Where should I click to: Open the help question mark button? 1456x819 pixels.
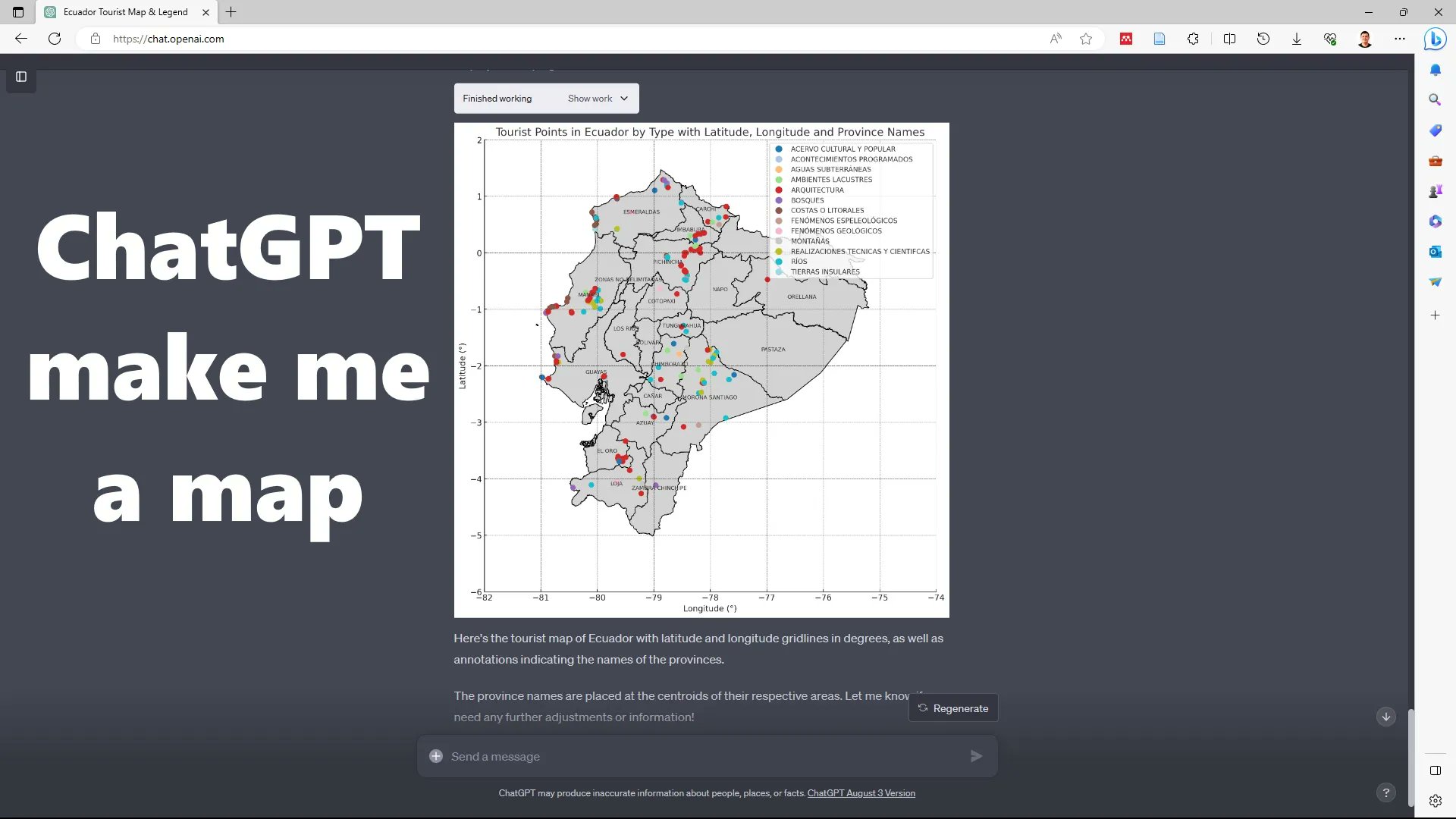pos(1386,792)
